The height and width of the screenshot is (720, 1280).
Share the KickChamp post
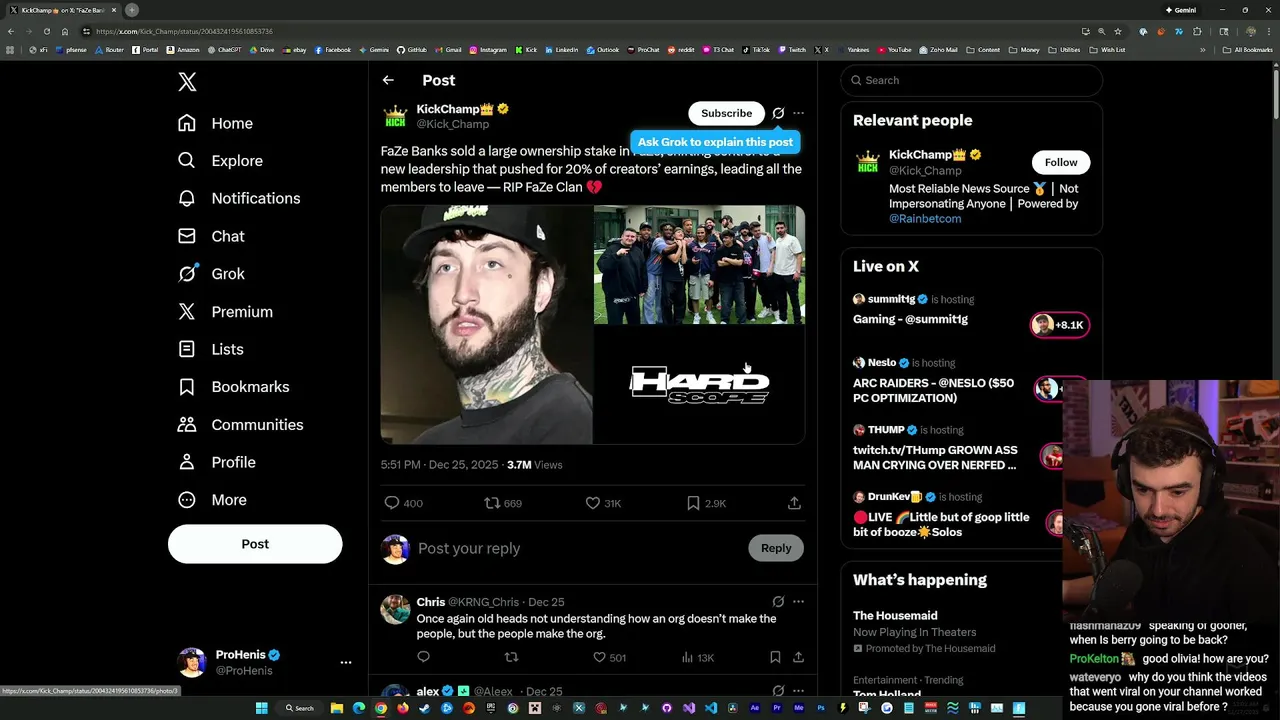pyautogui.click(x=794, y=503)
